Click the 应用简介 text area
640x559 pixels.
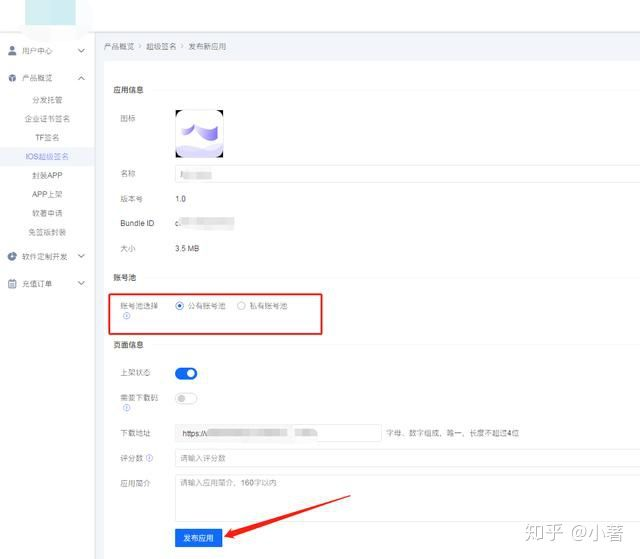[407, 498]
